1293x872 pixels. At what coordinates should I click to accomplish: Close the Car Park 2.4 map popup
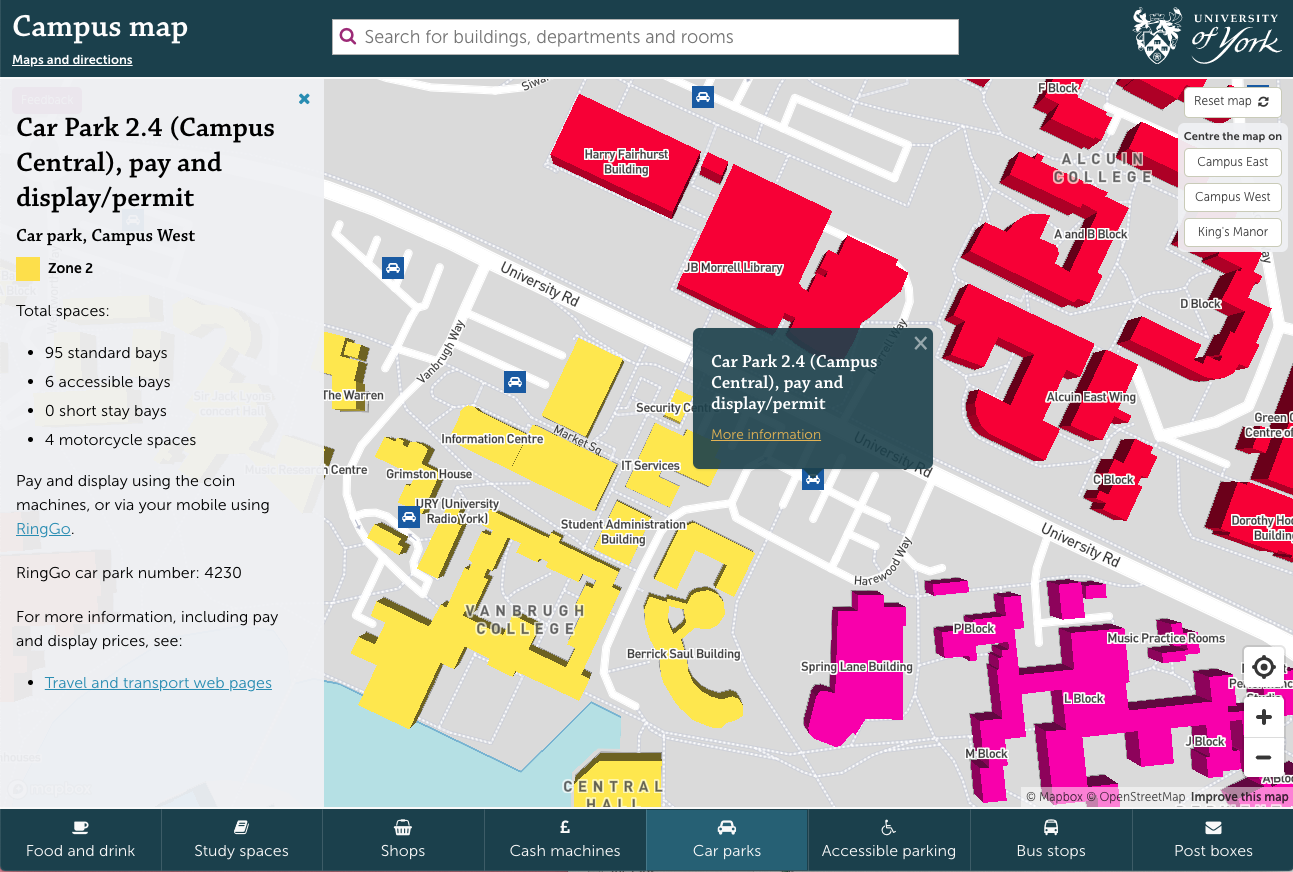pyautogui.click(x=920, y=343)
